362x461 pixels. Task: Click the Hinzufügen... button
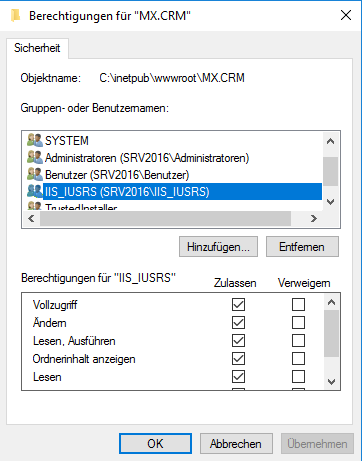click(x=218, y=247)
